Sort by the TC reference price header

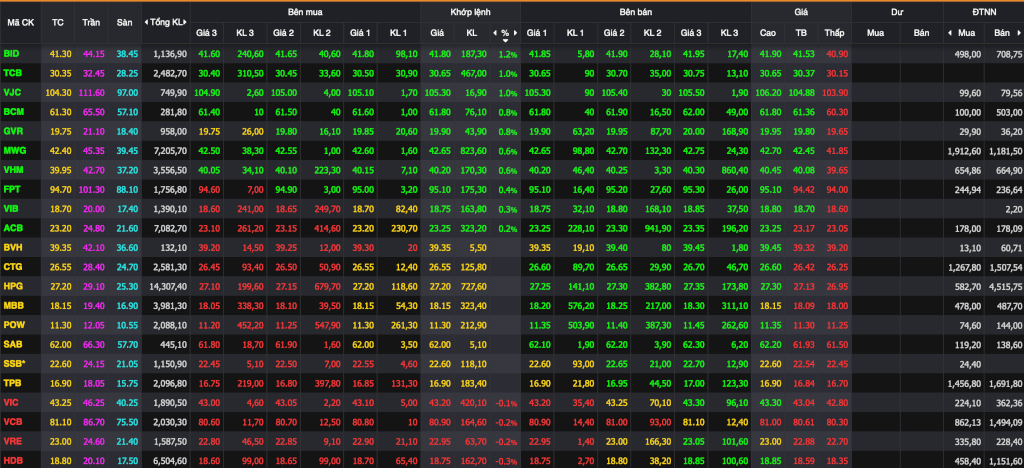click(57, 22)
